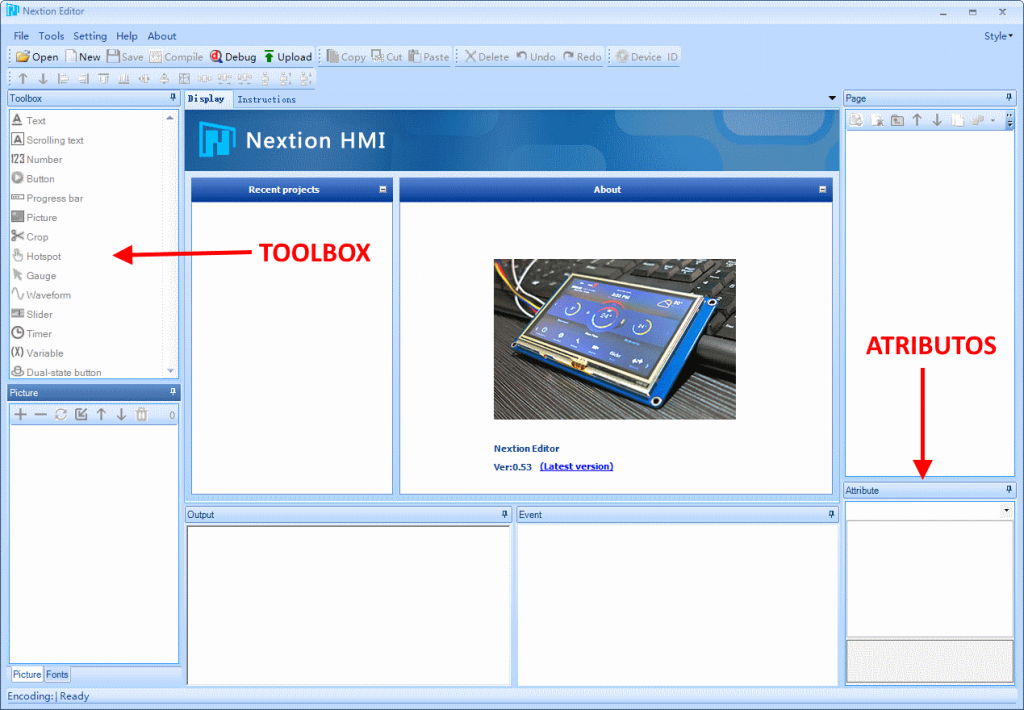This screenshot has height=710, width=1024.
Task: Select the Picture component in Toolbox
Action: point(34,218)
